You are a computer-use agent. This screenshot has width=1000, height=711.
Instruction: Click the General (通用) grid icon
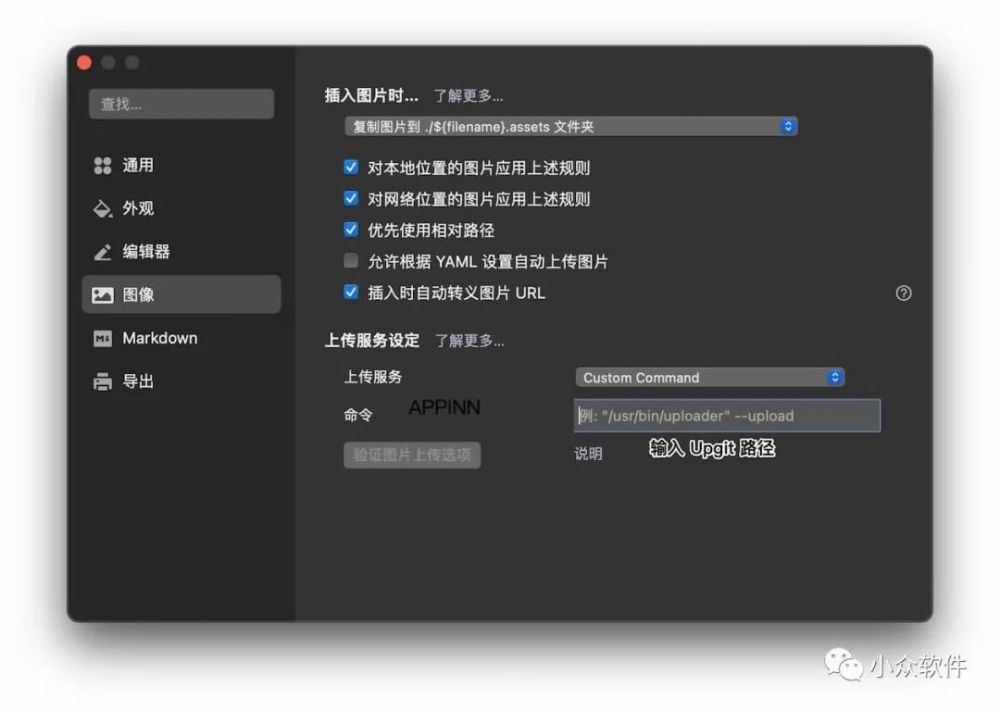click(x=102, y=165)
